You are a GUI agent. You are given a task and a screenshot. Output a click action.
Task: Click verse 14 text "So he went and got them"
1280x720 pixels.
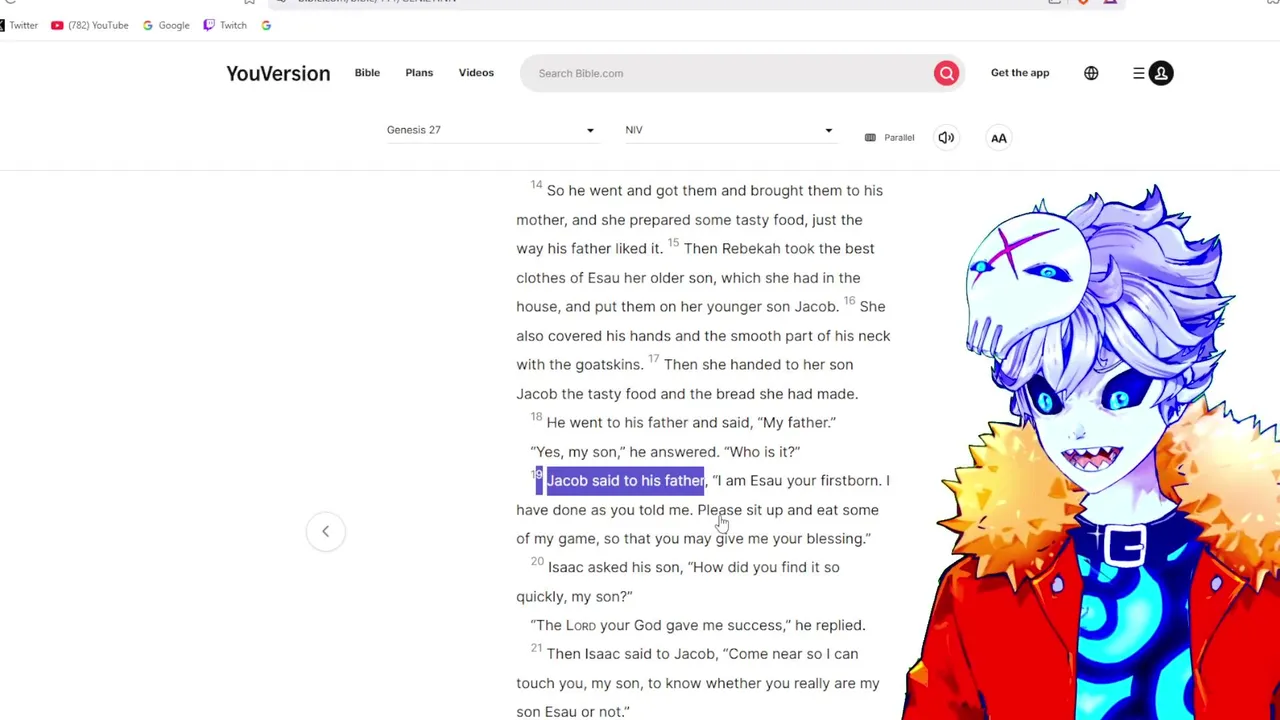632,191
